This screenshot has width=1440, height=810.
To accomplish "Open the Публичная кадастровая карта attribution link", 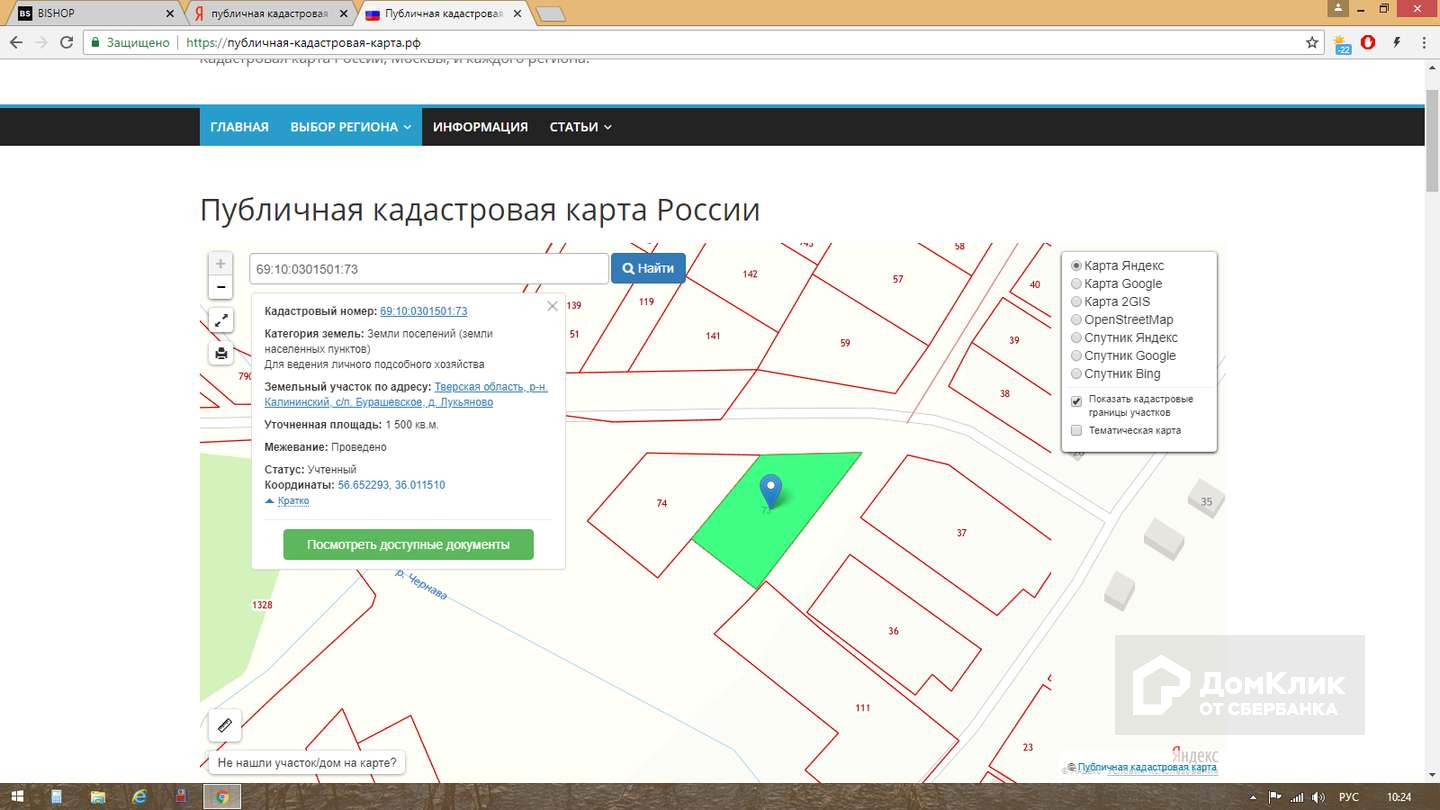I will (1147, 767).
